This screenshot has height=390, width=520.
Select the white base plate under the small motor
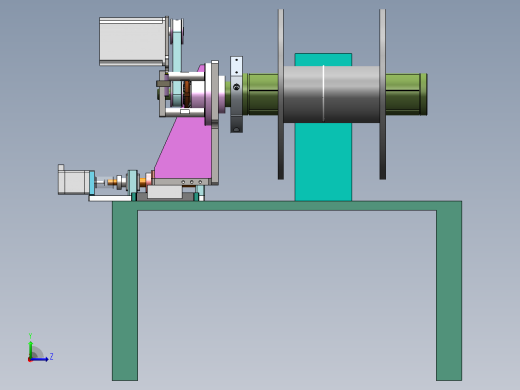(110, 198)
